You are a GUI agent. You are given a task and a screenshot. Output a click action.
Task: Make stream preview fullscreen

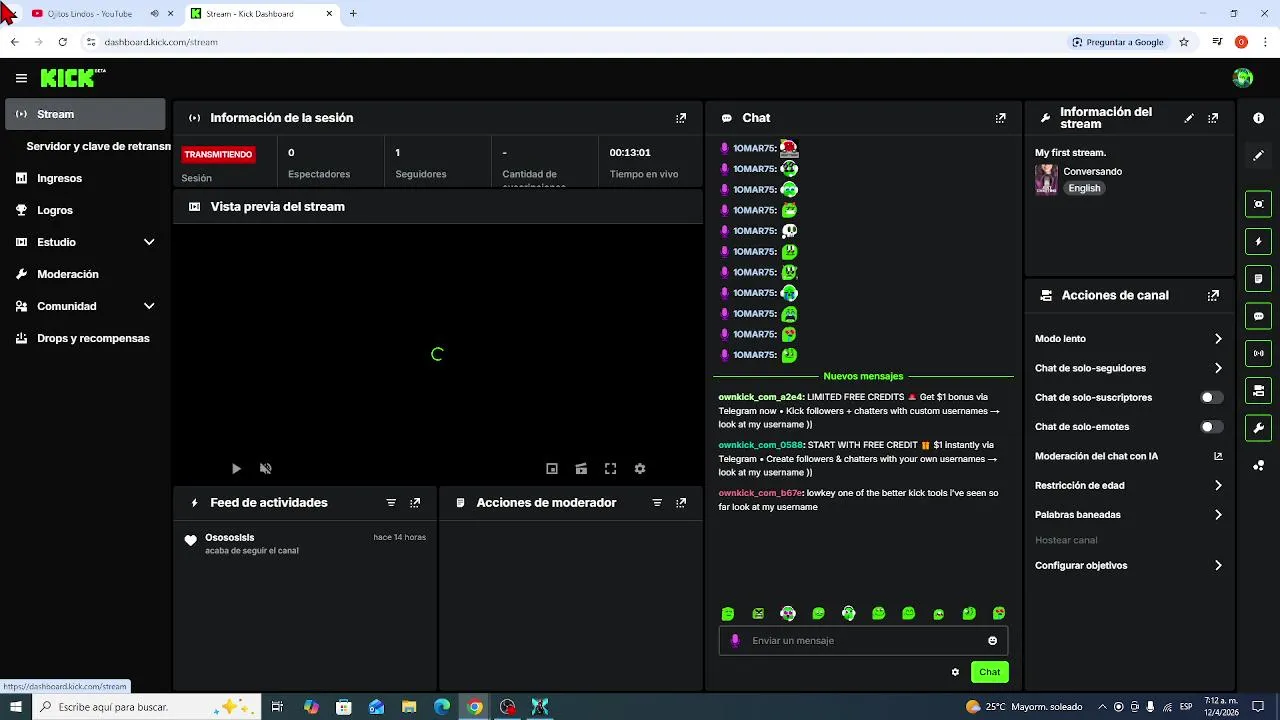click(x=610, y=468)
